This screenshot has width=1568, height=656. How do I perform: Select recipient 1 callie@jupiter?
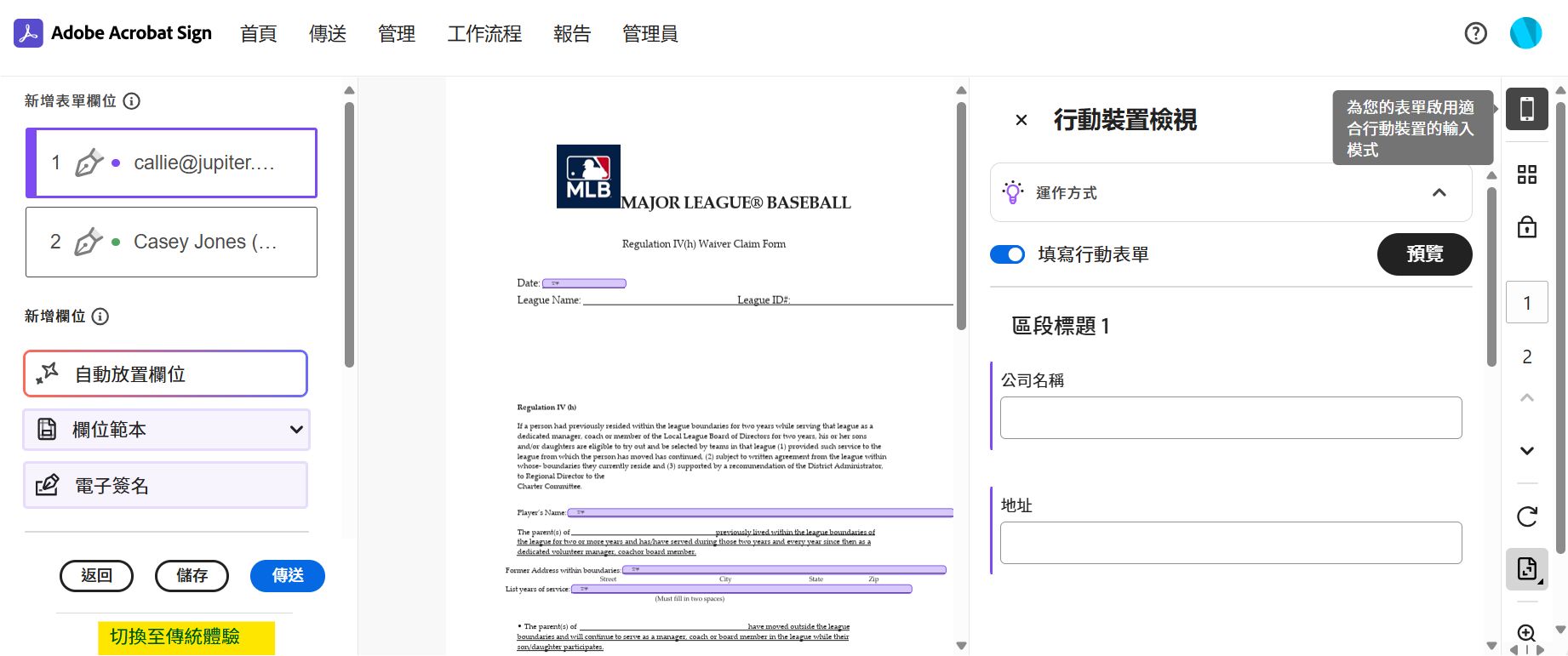[172, 163]
